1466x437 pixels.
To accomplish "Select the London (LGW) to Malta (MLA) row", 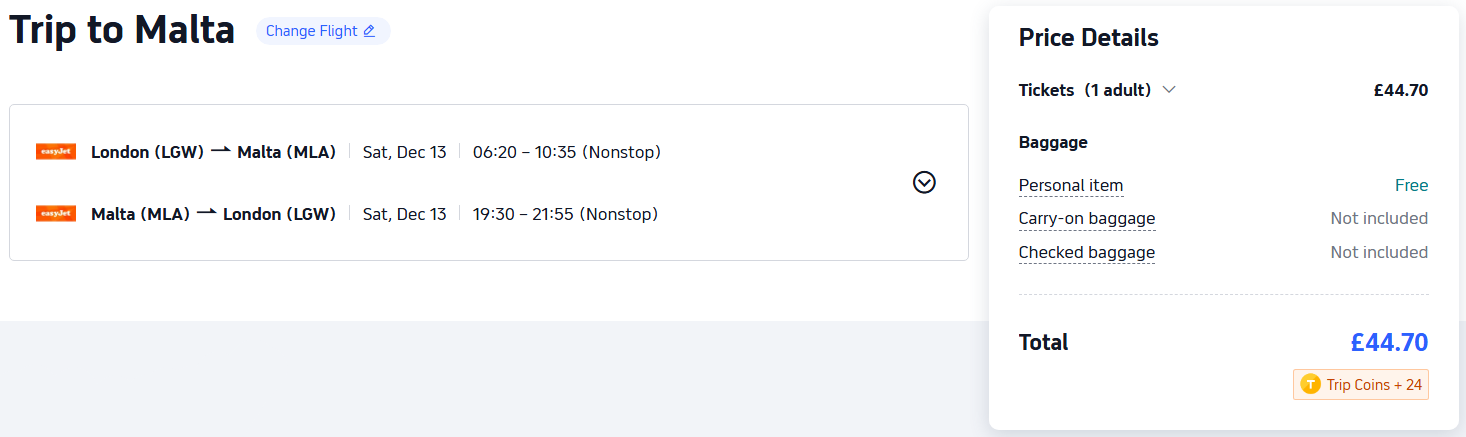I will (x=213, y=152).
